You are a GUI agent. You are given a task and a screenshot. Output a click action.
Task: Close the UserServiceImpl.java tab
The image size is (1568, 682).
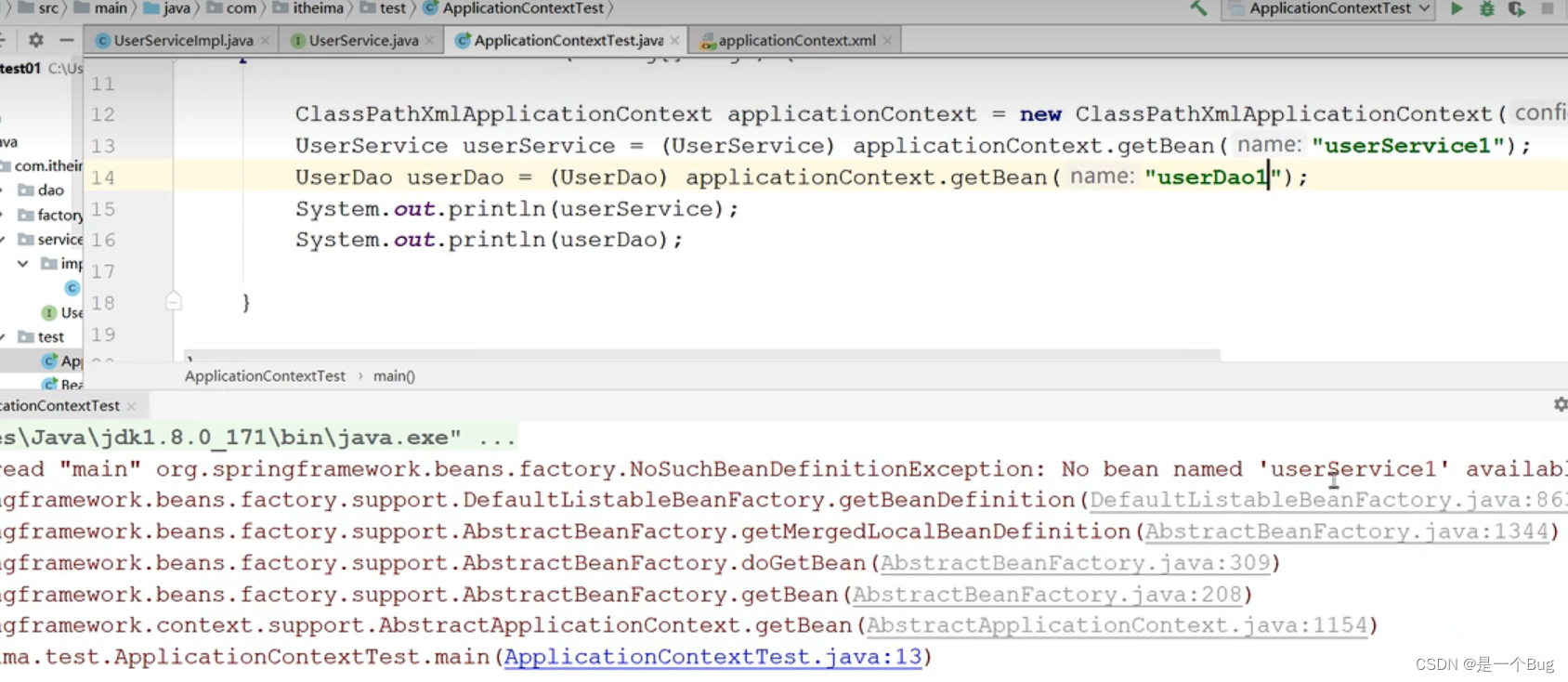pyautogui.click(x=266, y=41)
